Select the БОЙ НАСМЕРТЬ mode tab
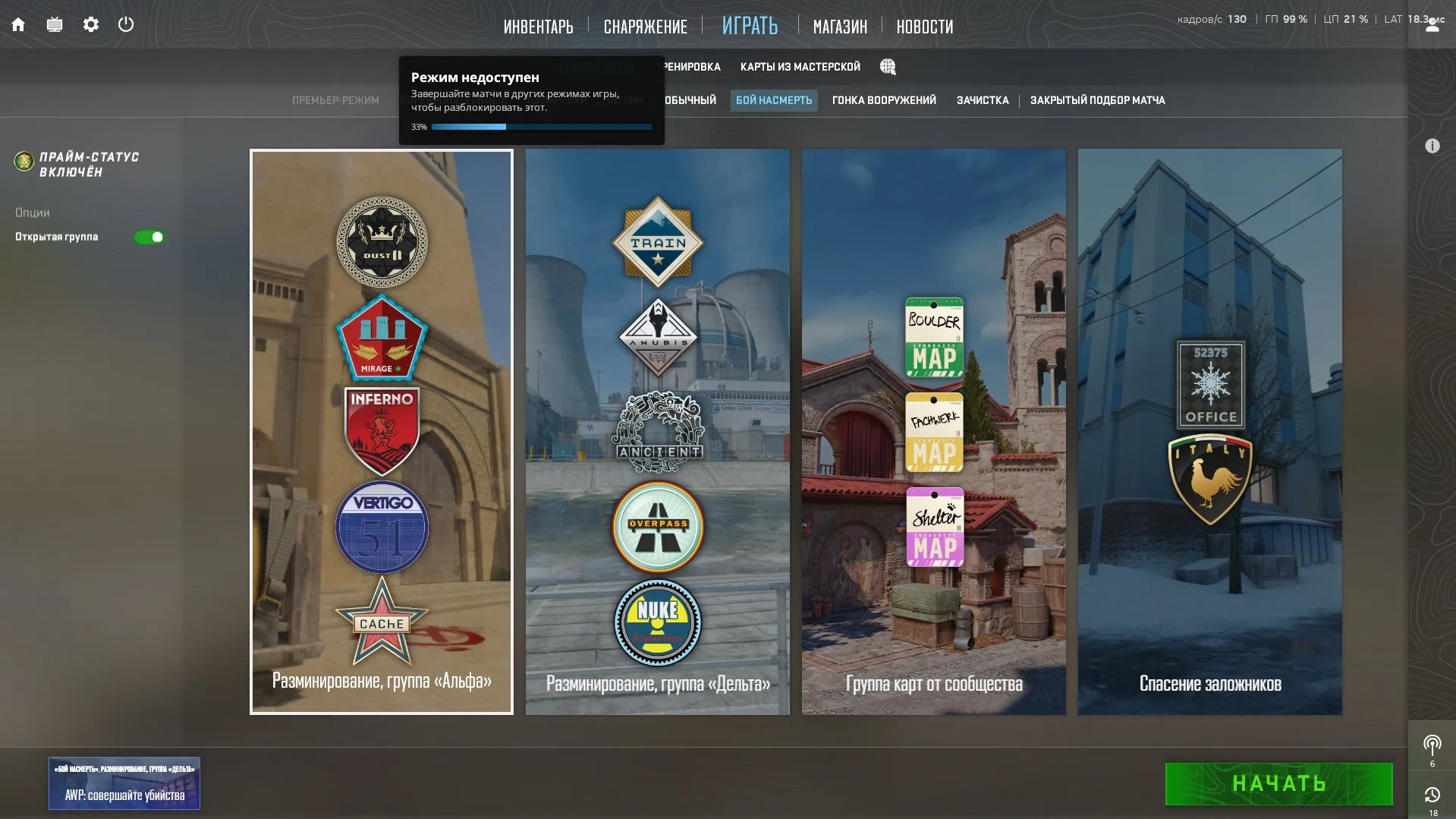 [x=774, y=100]
